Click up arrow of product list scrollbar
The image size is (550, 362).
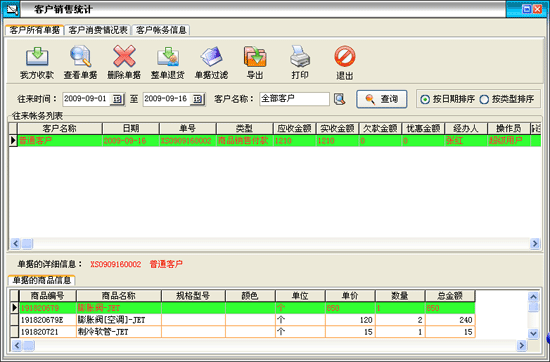pos(533,297)
